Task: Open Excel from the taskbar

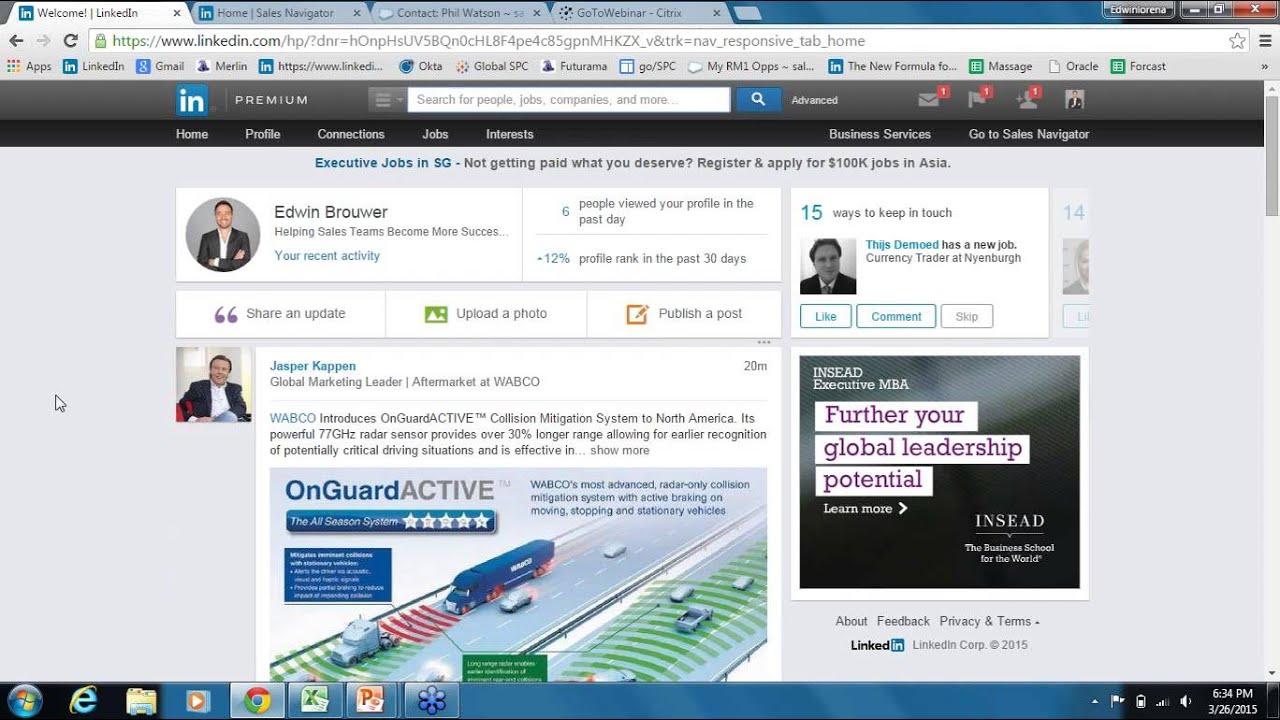Action: pyautogui.click(x=316, y=700)
